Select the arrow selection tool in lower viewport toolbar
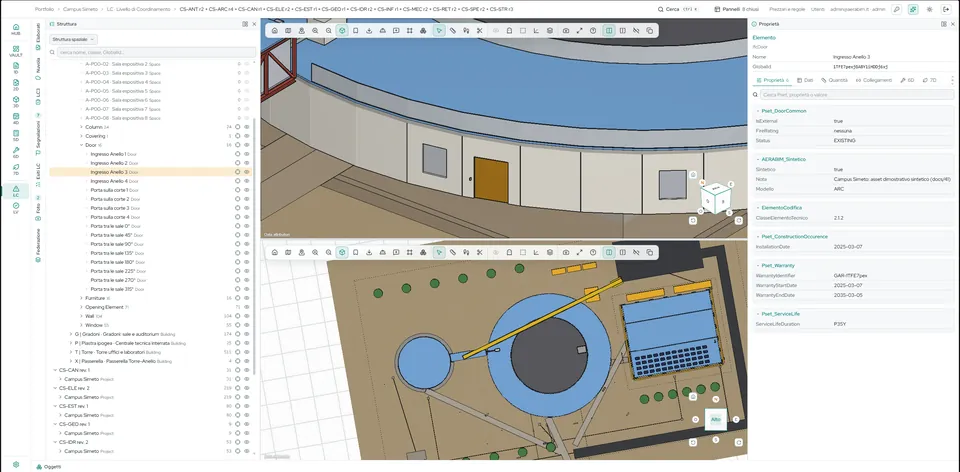This screenshot has height=472, width=960. point(439,252)
